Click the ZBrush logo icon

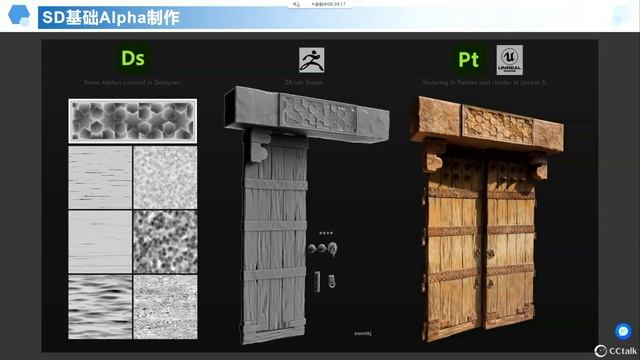(x=311, y=60)
